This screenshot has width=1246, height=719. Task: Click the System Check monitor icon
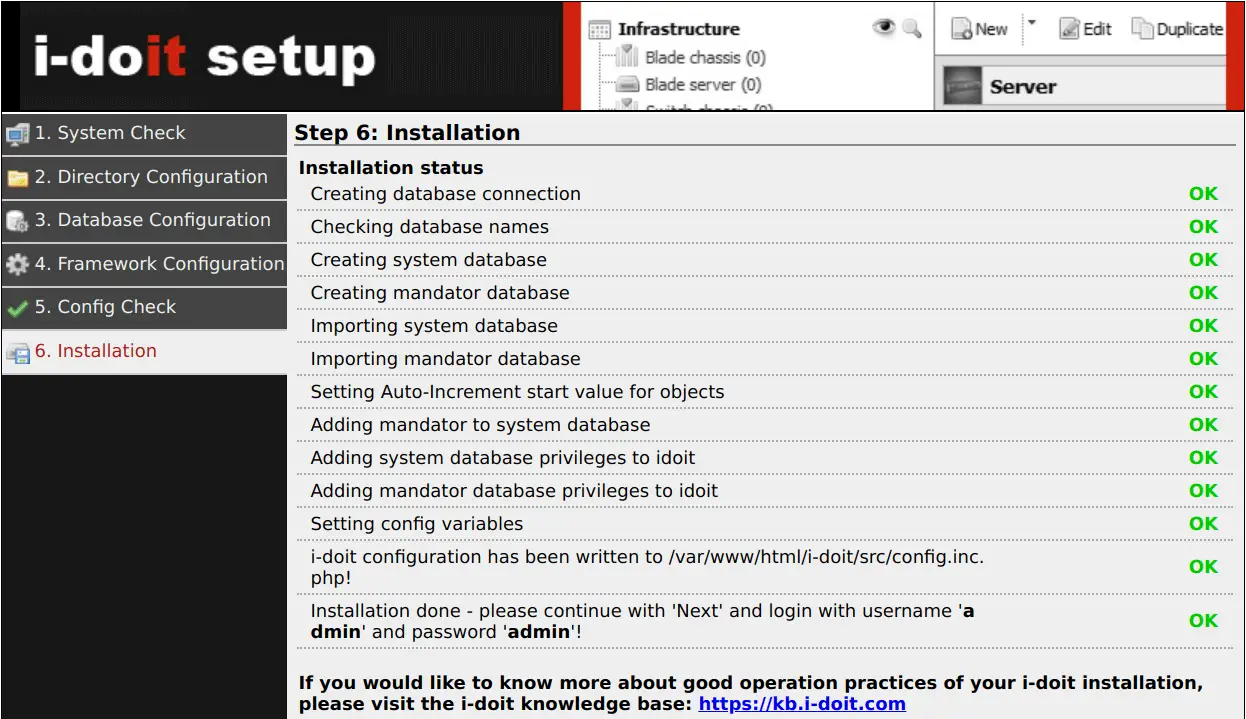[x=17, y=133]
